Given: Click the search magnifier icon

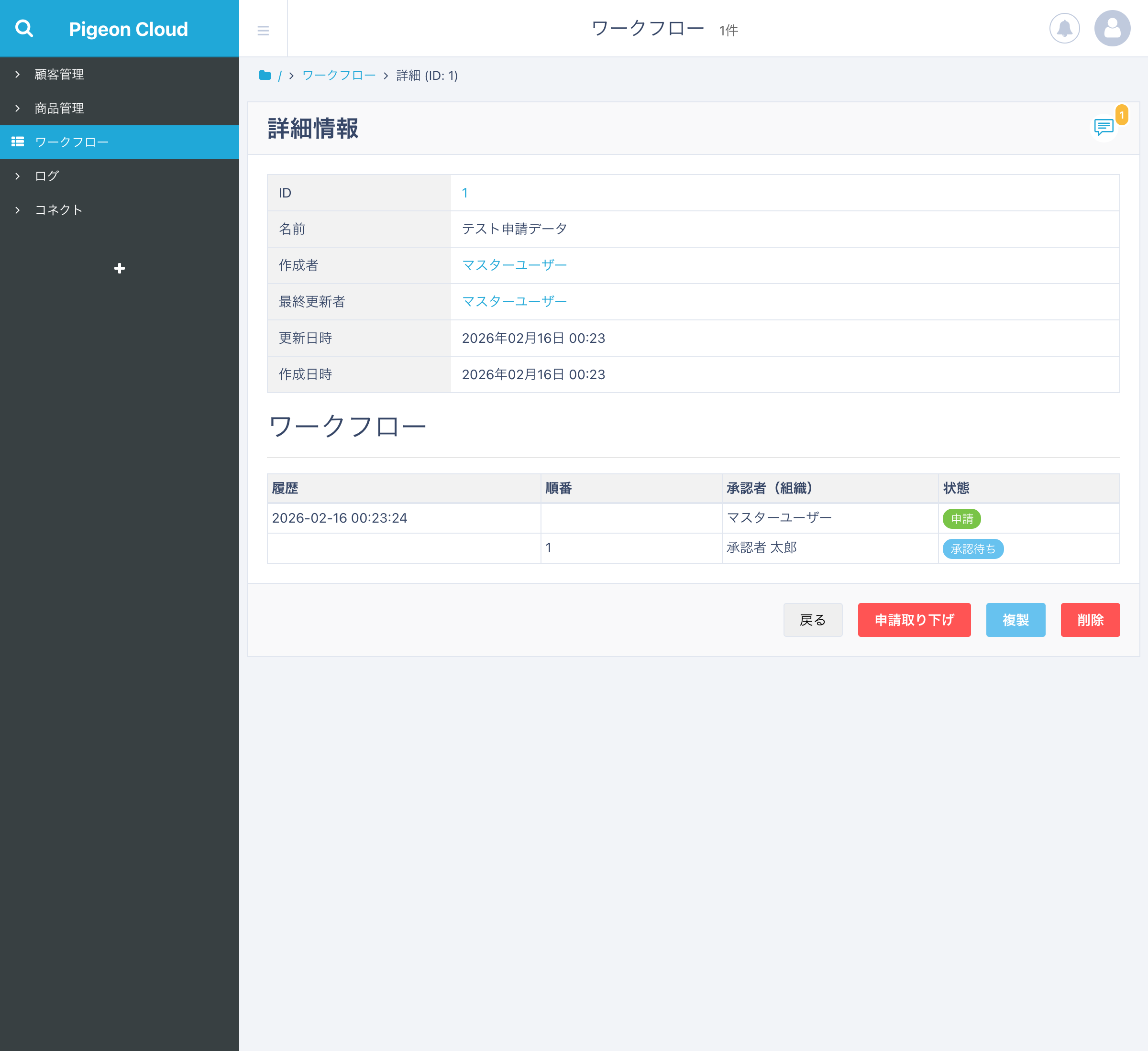Looking at the screenshot, I should (24, 29).
